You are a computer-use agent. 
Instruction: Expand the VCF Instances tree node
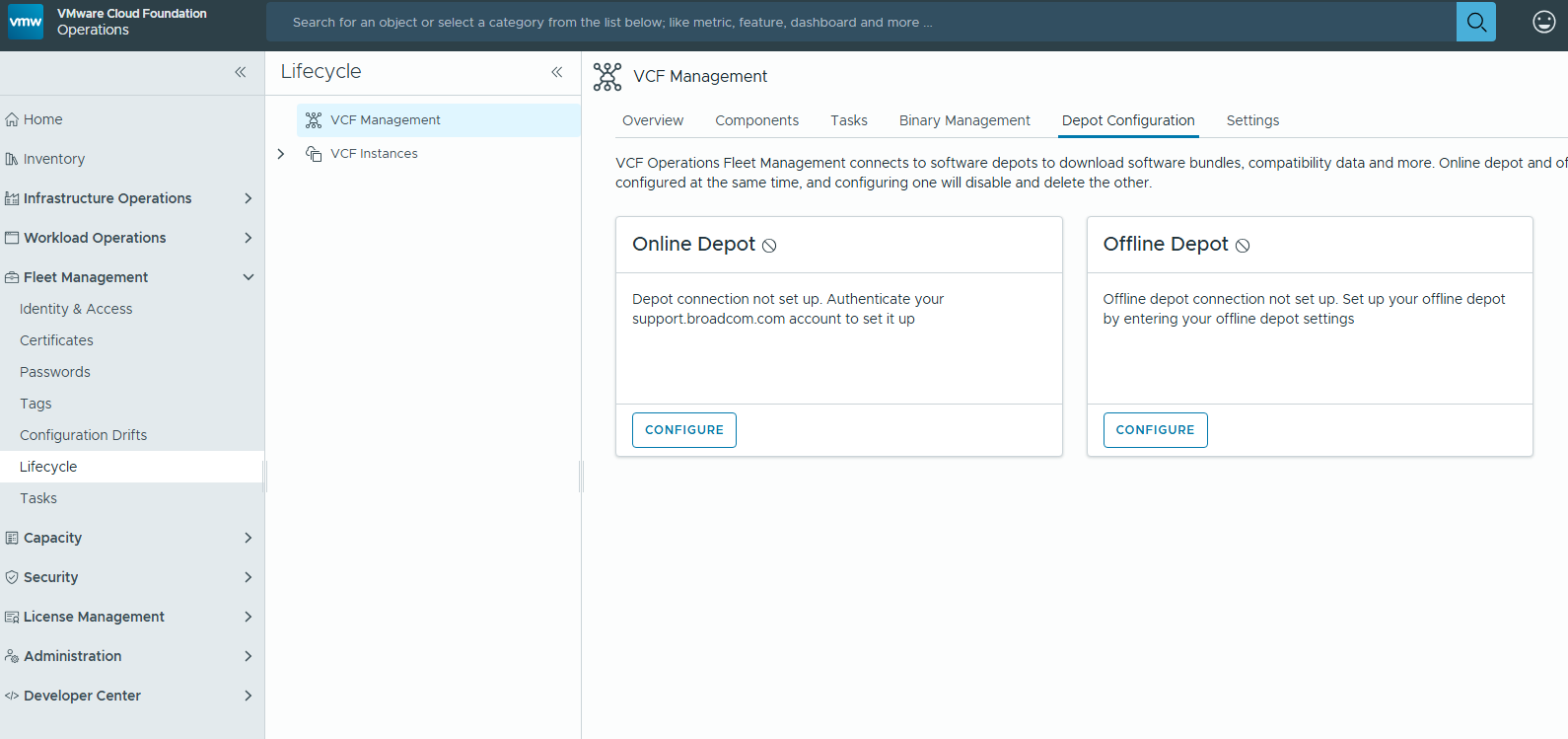point(281,154)
